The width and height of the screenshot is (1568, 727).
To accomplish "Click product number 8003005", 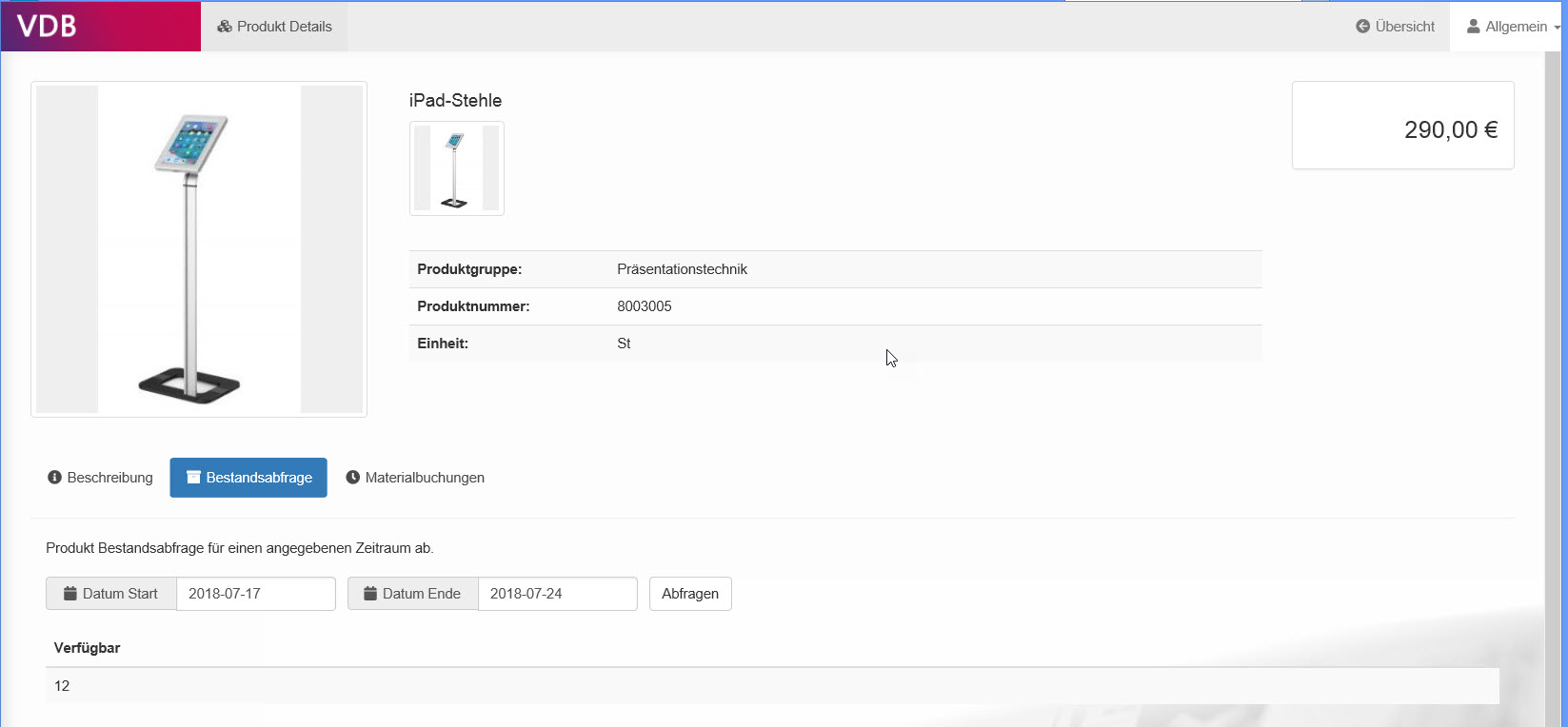I will (x=645, y=306).
